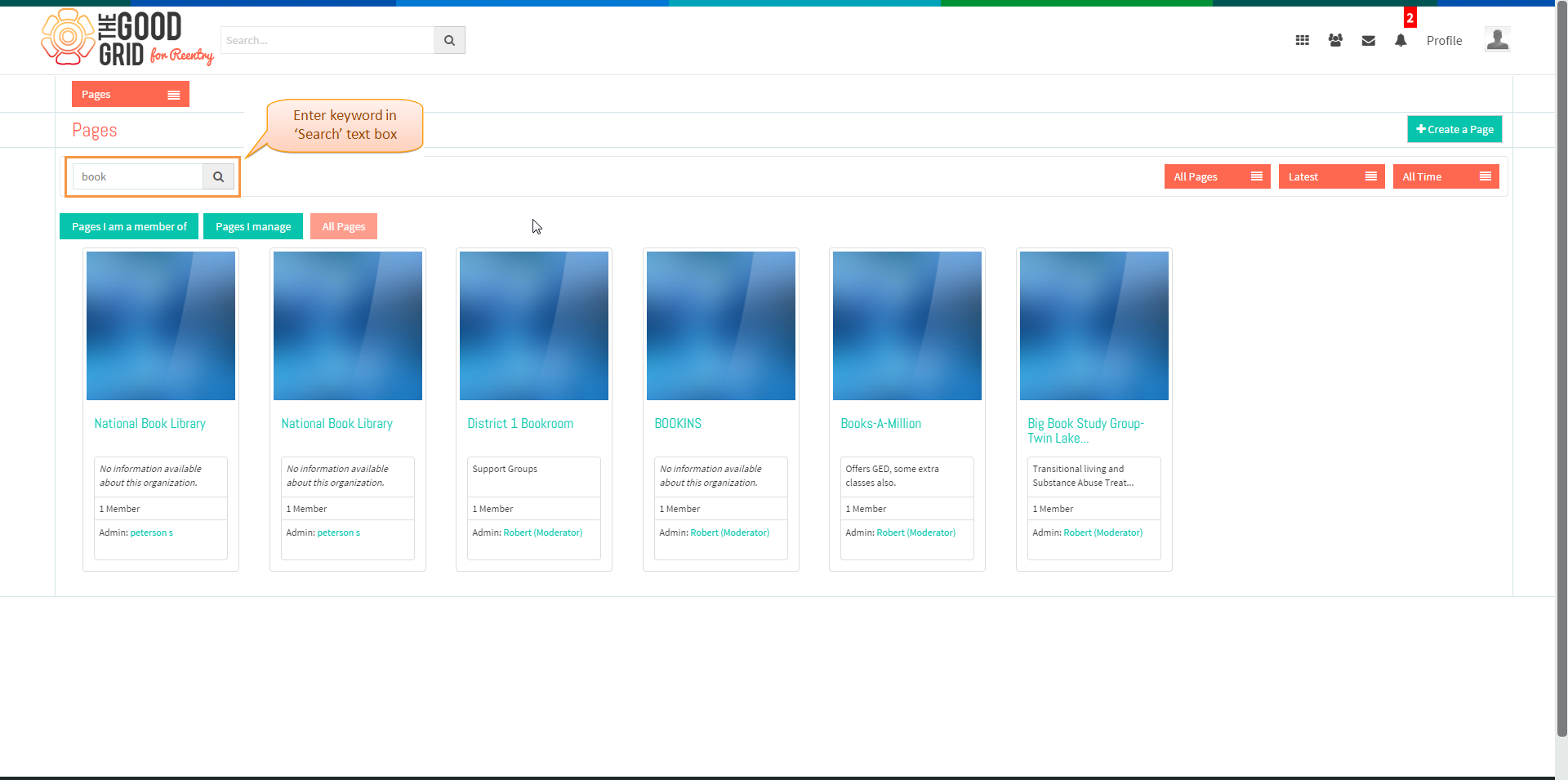The width and height of the screenshot is (1568, 780).
Task: Select the All Pages tab
Action: 344,226
